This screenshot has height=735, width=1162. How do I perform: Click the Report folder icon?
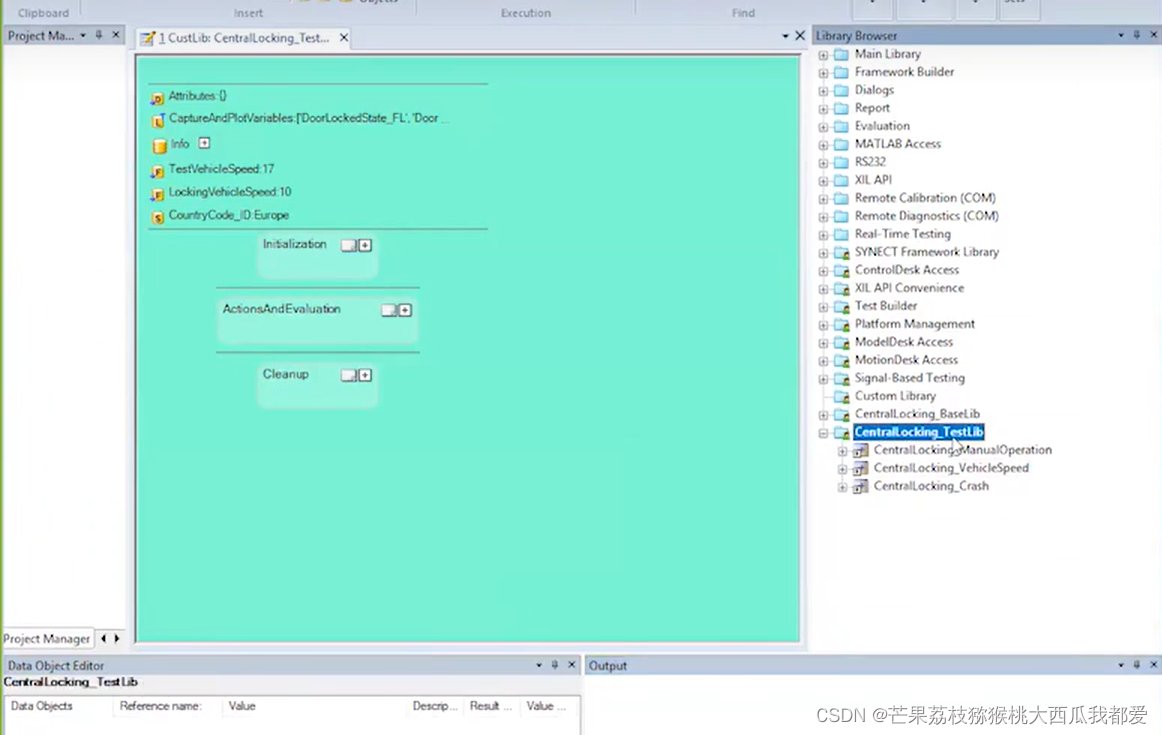tap(841, 108)
